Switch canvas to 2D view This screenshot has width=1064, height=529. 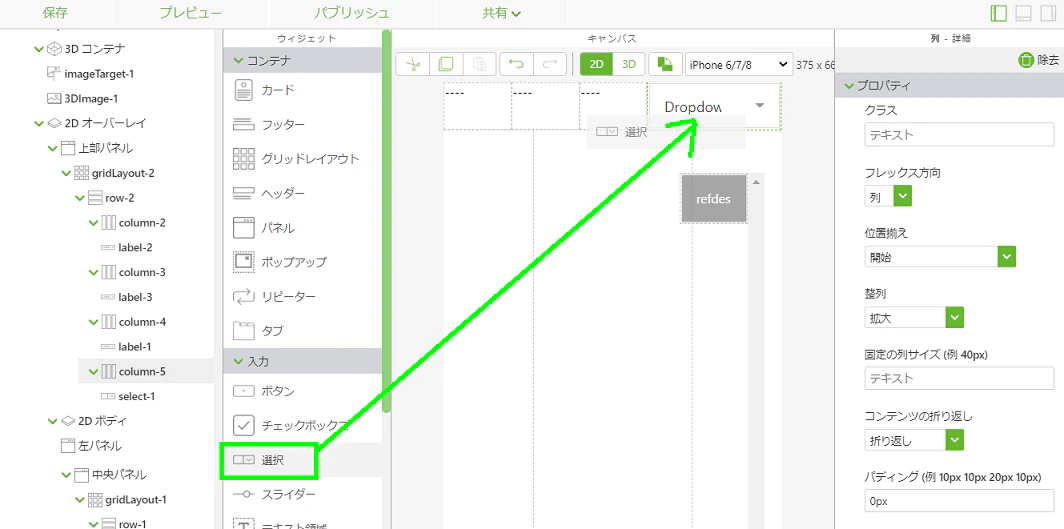(x=596, y=64)
